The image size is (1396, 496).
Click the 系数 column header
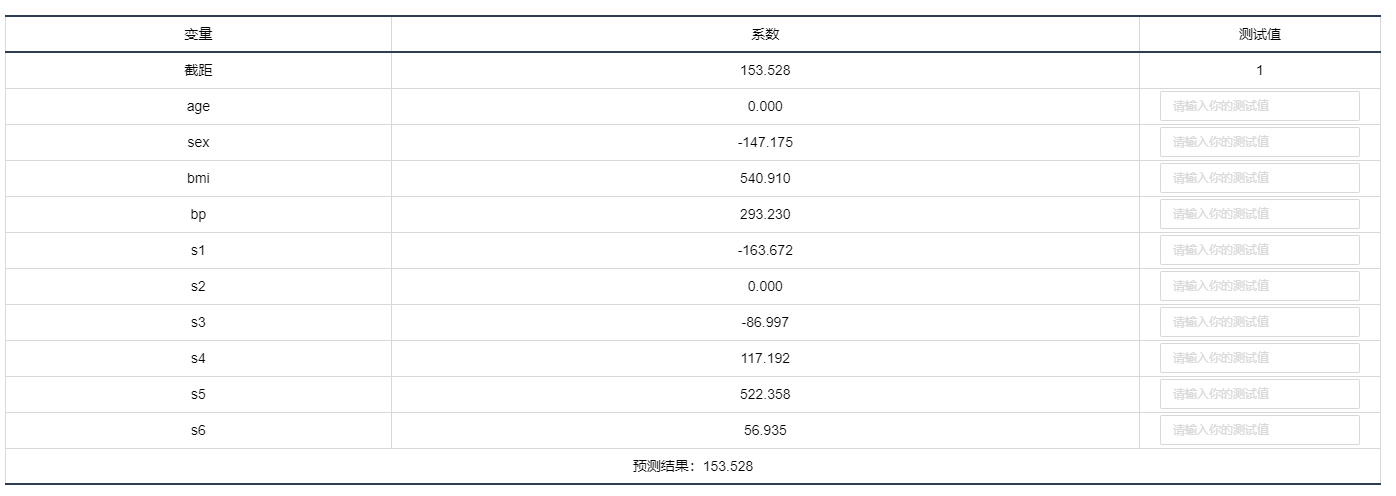click(x=765, y=34)
